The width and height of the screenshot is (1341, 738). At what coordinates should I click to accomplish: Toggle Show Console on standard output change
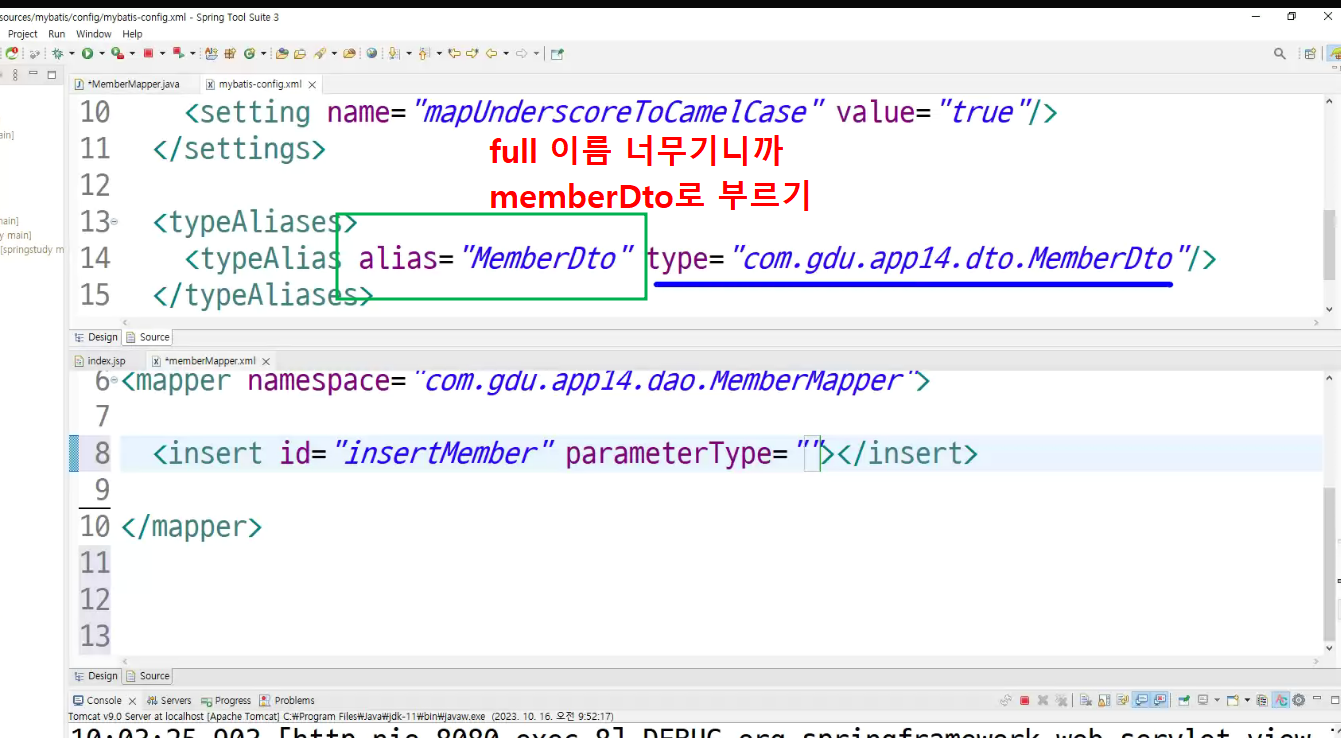1142,700
